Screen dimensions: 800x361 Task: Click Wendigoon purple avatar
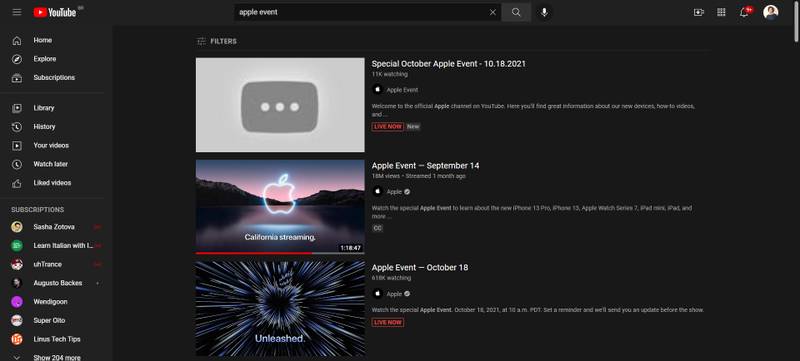click(x=17, y=302)
